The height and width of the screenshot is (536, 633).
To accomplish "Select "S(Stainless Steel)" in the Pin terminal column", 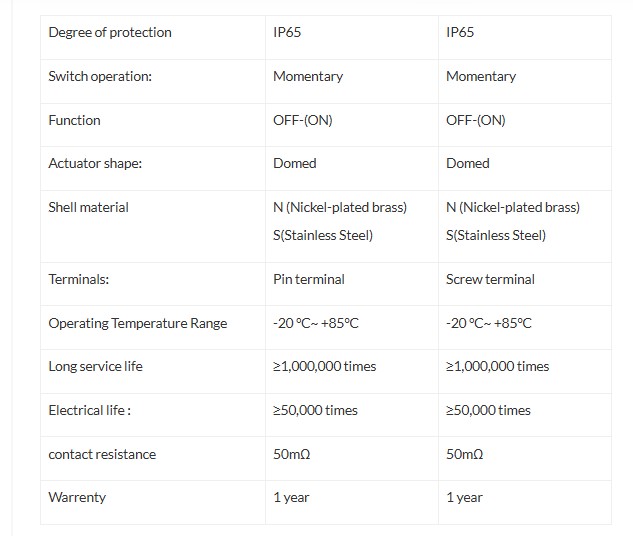I will [323, 235].
